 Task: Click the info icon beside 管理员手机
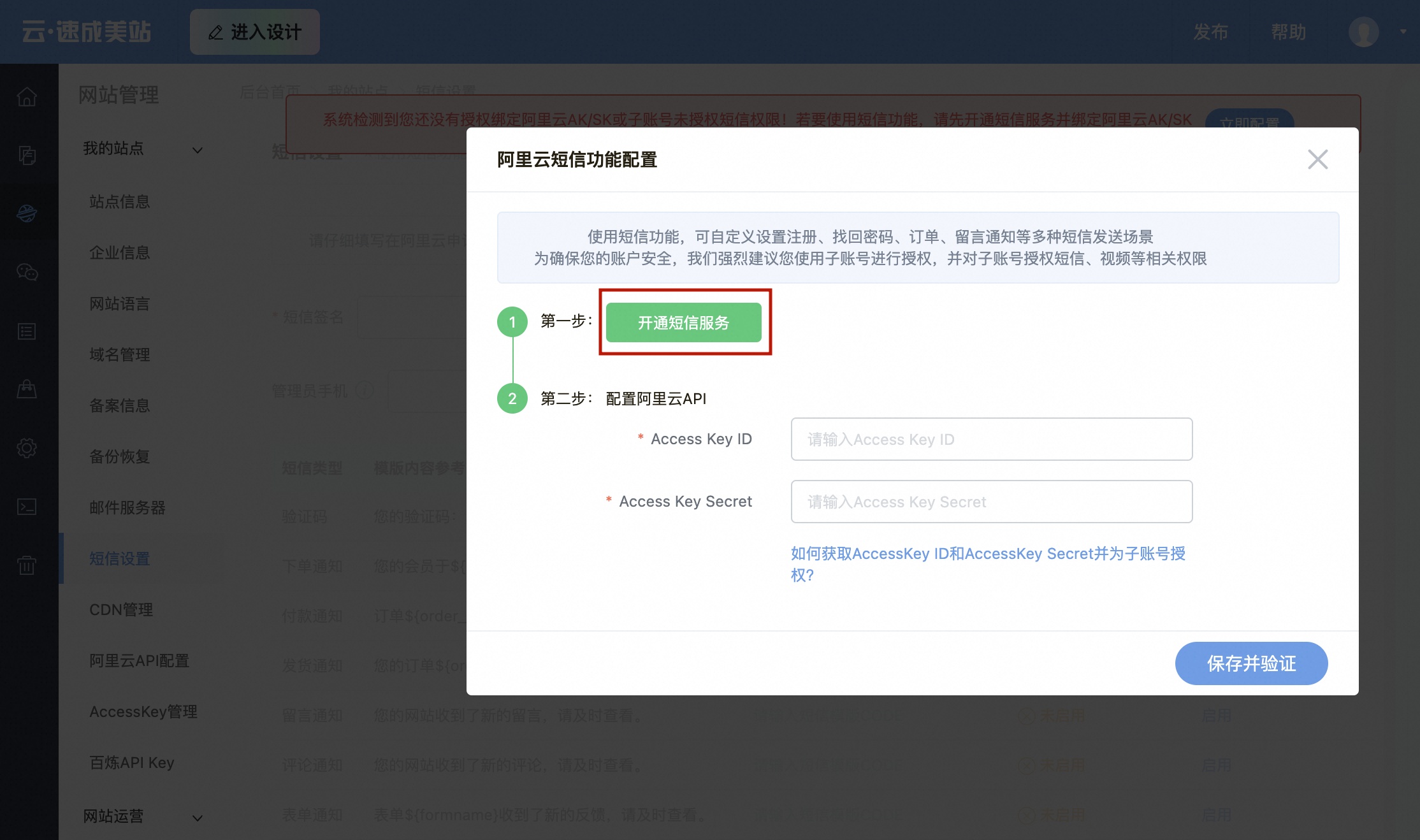(365, 390)
